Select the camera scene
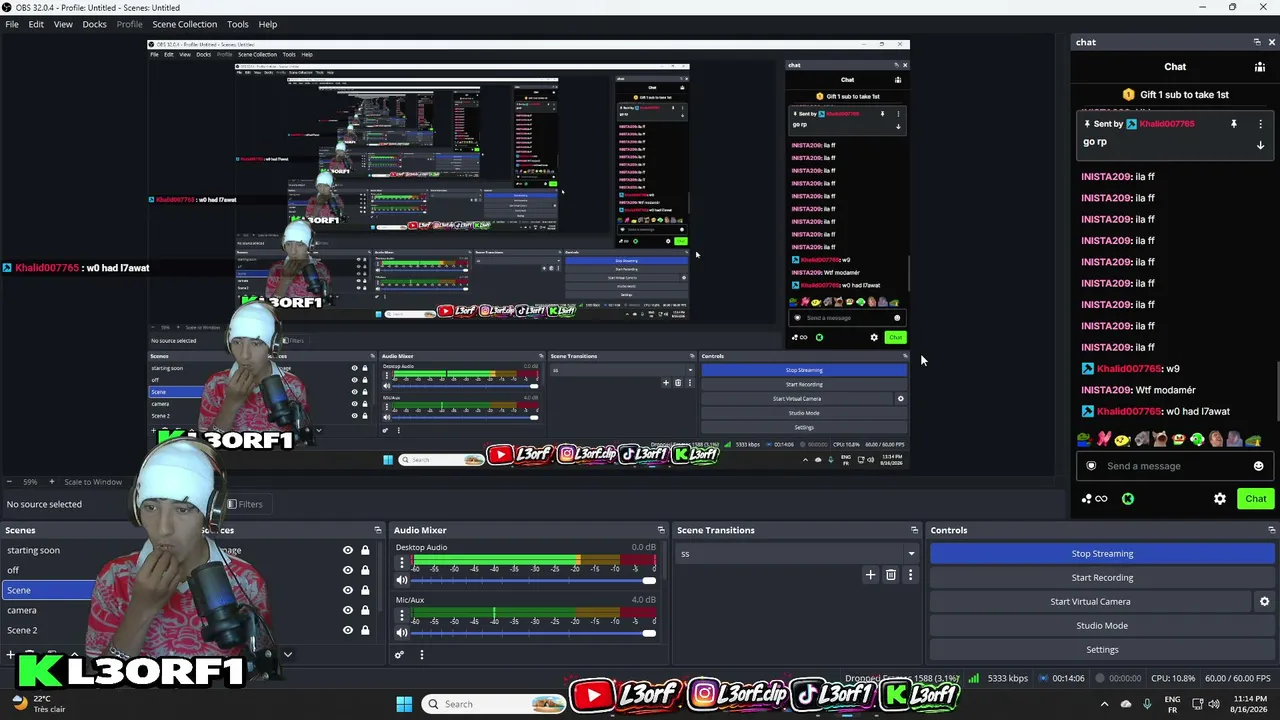Image resolution: width=1280 pixels, height=720 pixels. tap(22, 610)
